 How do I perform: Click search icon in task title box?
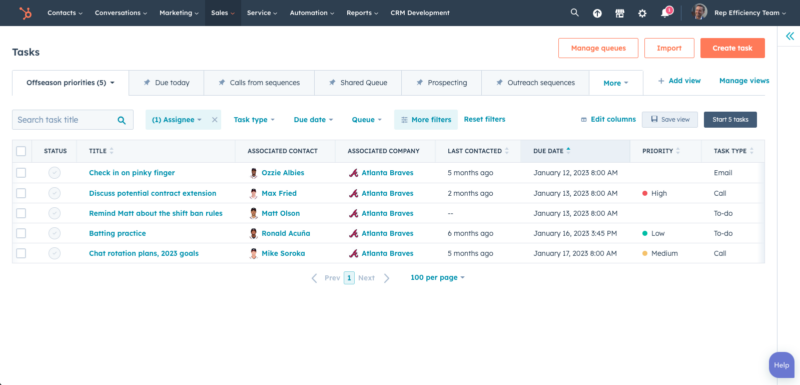pyautogui.click(x=121, y=120)
